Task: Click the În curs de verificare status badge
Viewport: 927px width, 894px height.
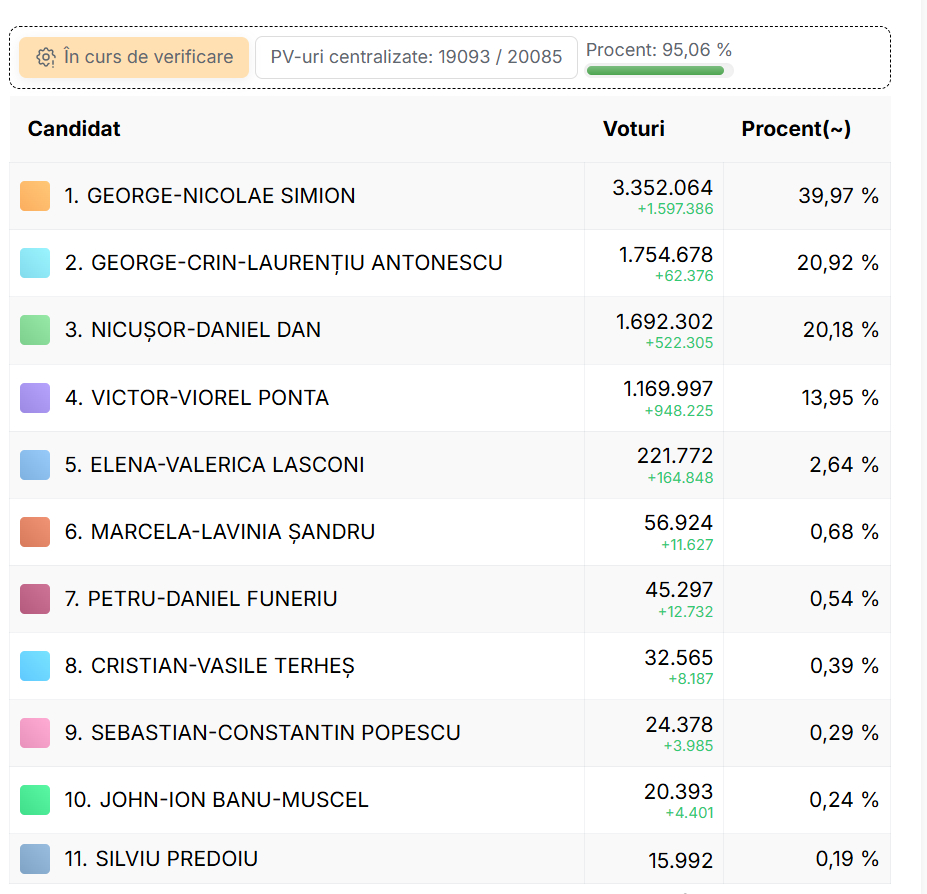Action: 134,57
